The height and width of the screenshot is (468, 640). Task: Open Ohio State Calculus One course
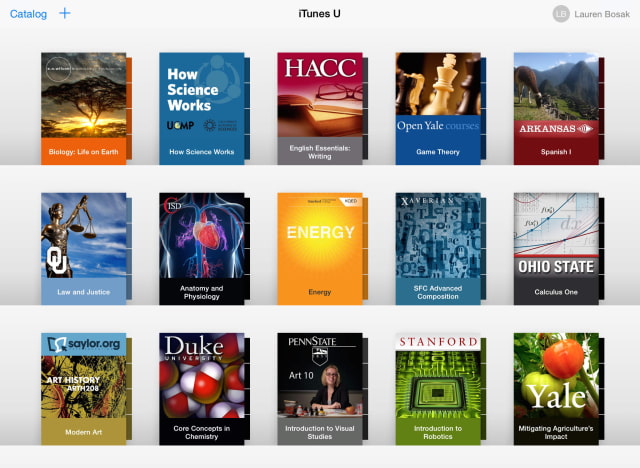tap(556, 249)
